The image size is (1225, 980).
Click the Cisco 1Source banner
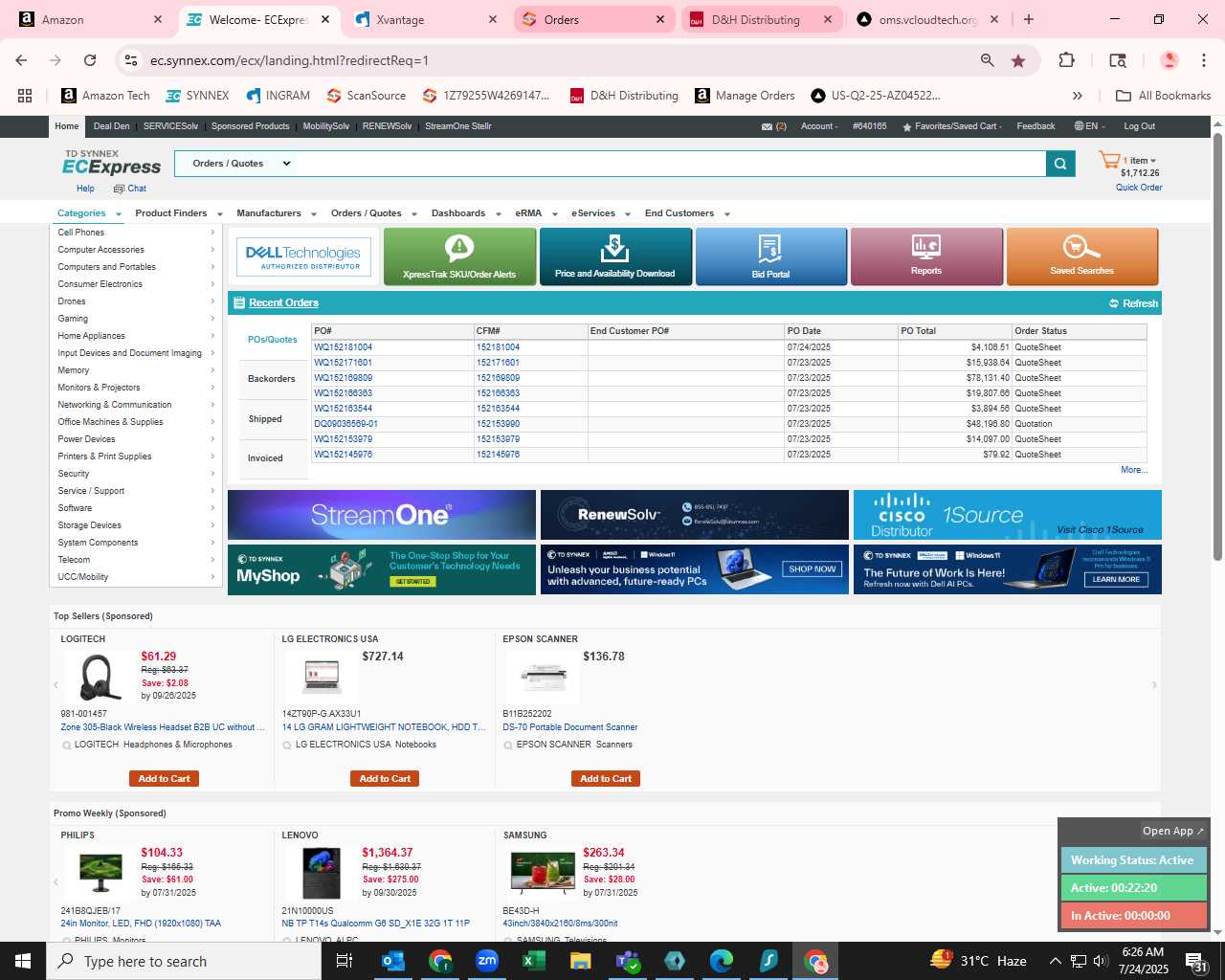(x=1007, y=515)
